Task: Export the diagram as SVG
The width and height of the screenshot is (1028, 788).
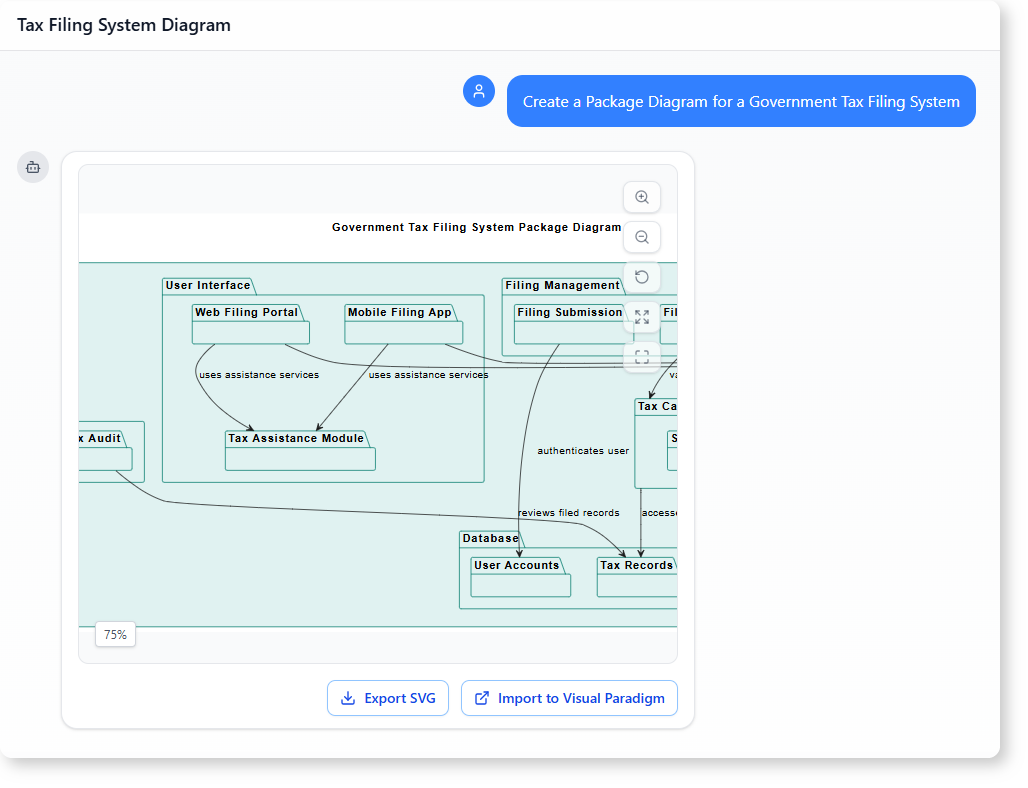Action: (388, 698)
